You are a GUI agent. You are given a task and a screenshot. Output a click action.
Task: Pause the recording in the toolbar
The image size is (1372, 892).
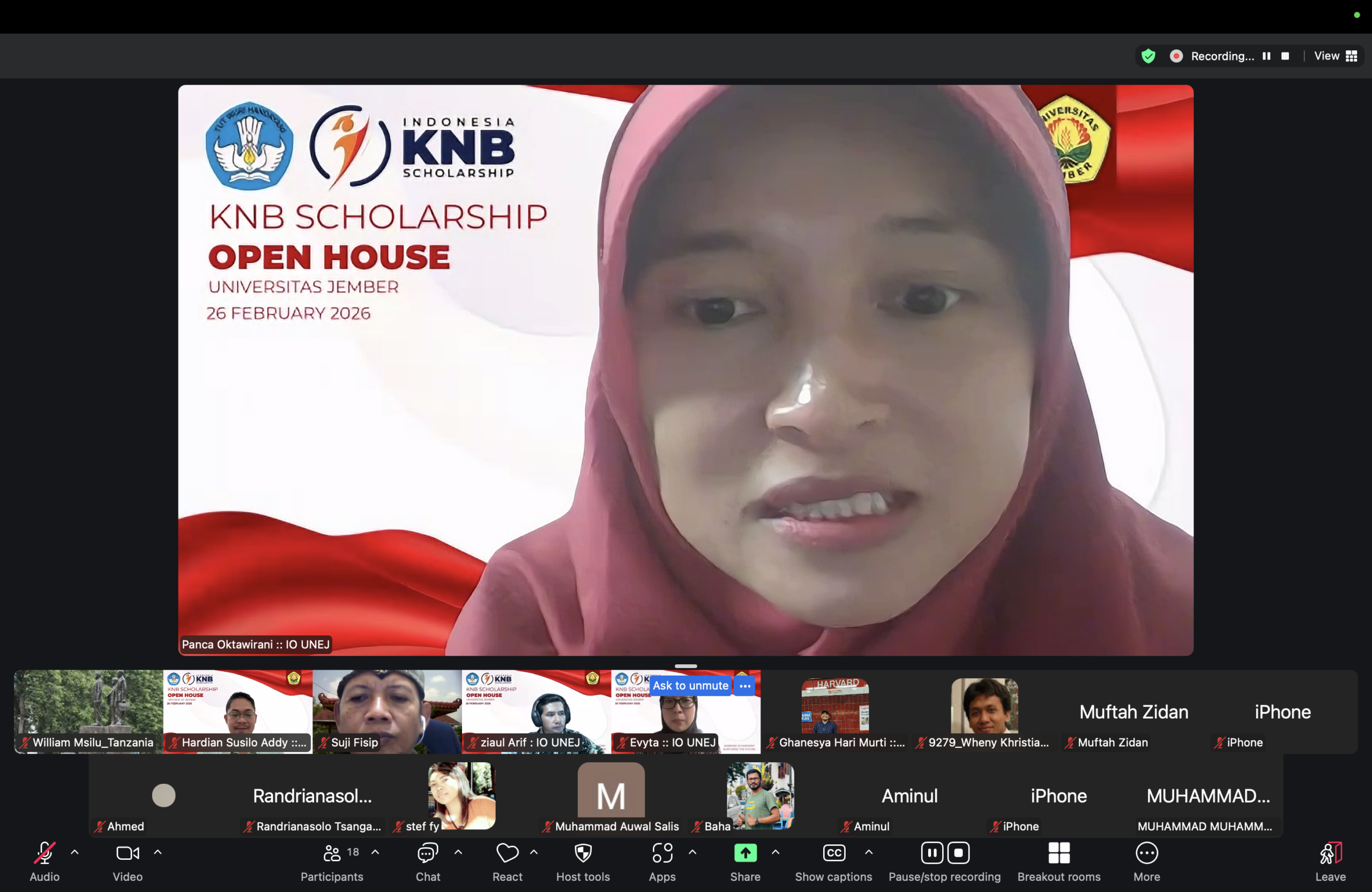pyautogui.click(x=931, y=853)
